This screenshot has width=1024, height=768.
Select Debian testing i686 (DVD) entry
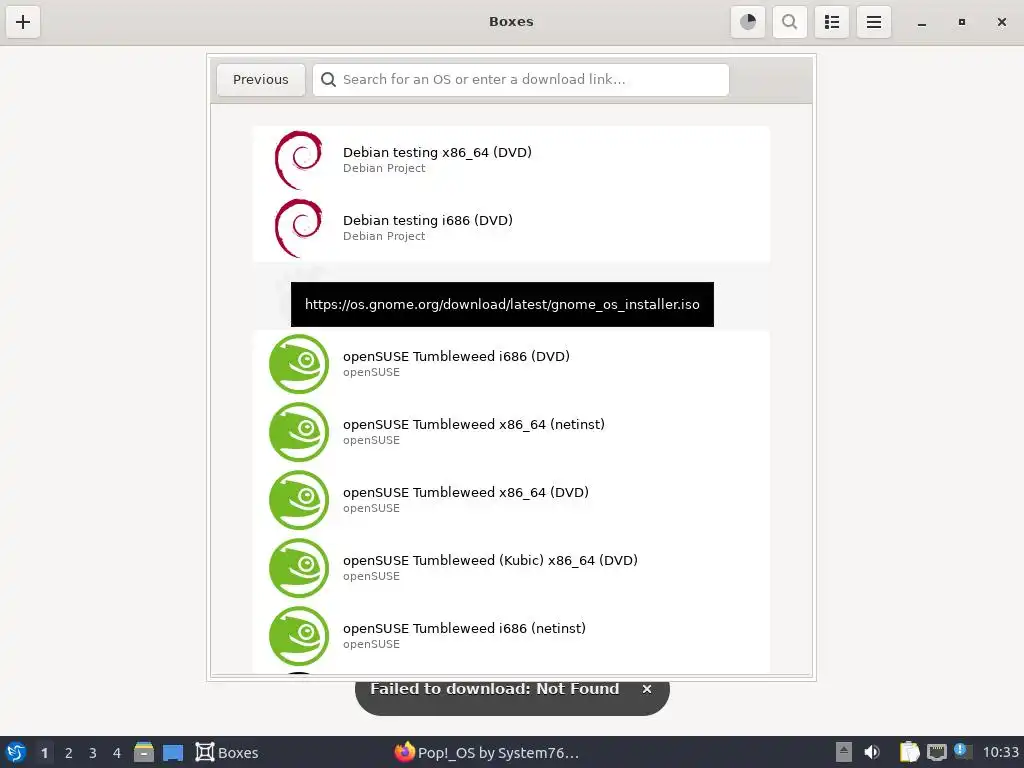(511, 228)
